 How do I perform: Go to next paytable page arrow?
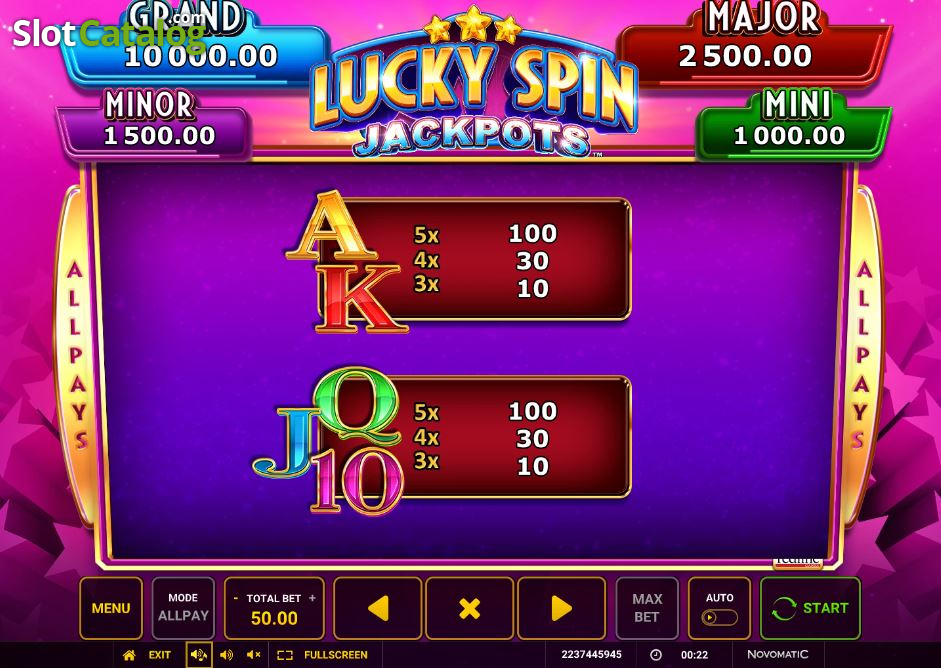click(x=561, y=609)
